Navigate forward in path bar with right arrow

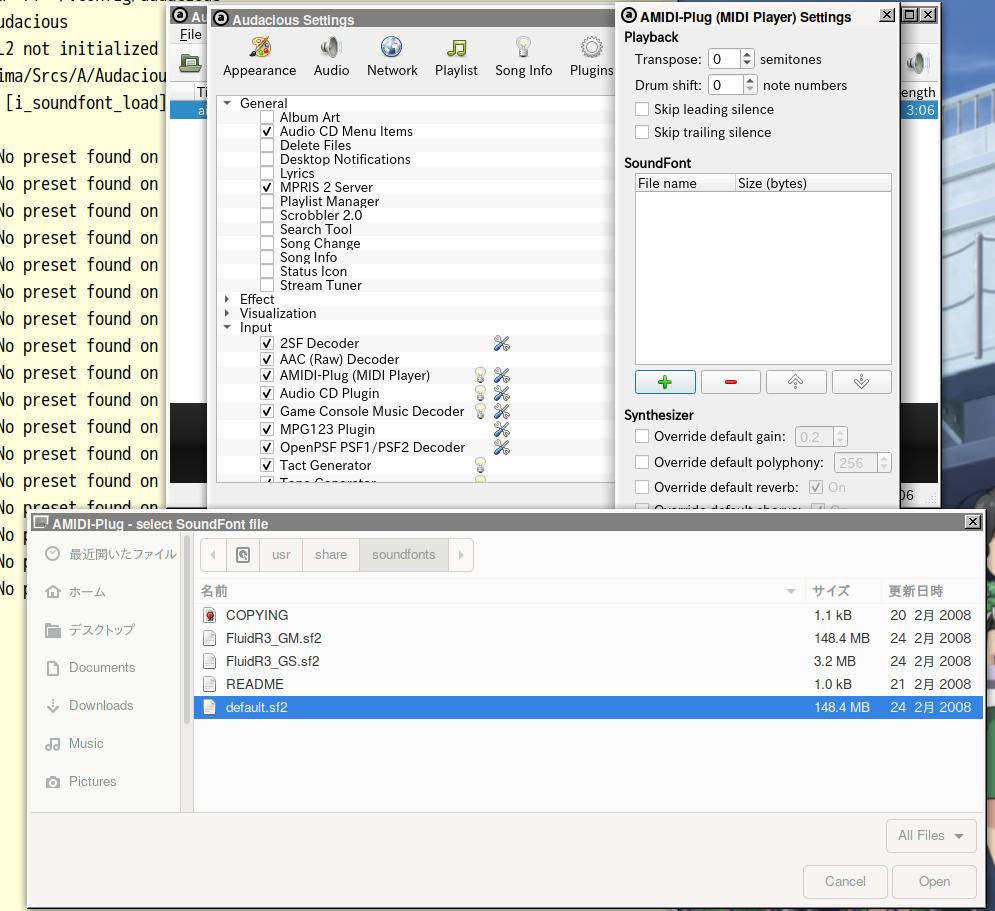[x=461, y=555]
